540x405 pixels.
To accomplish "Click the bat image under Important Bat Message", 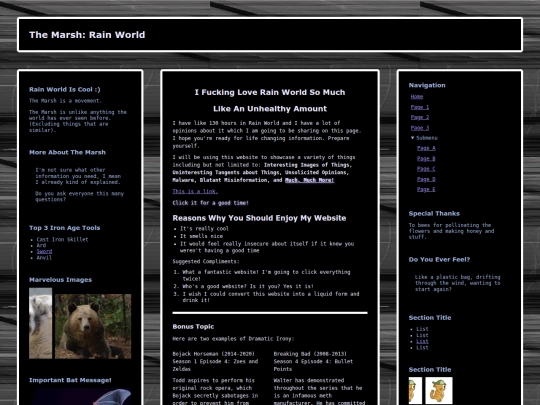I will point(83,397).
